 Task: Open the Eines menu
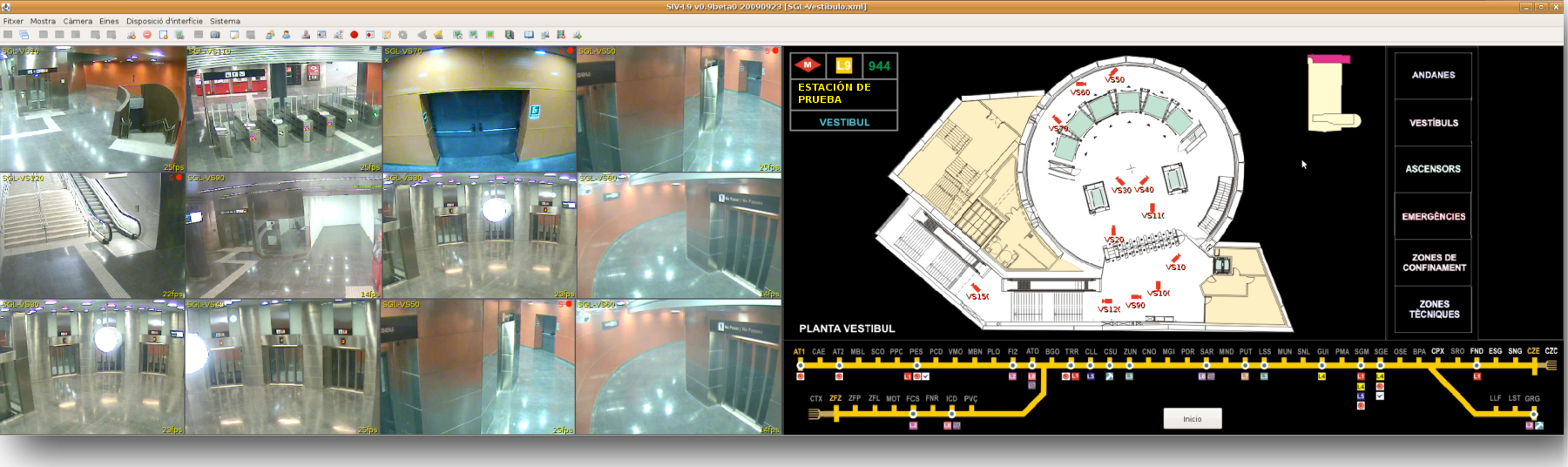[x=109, y=21]
